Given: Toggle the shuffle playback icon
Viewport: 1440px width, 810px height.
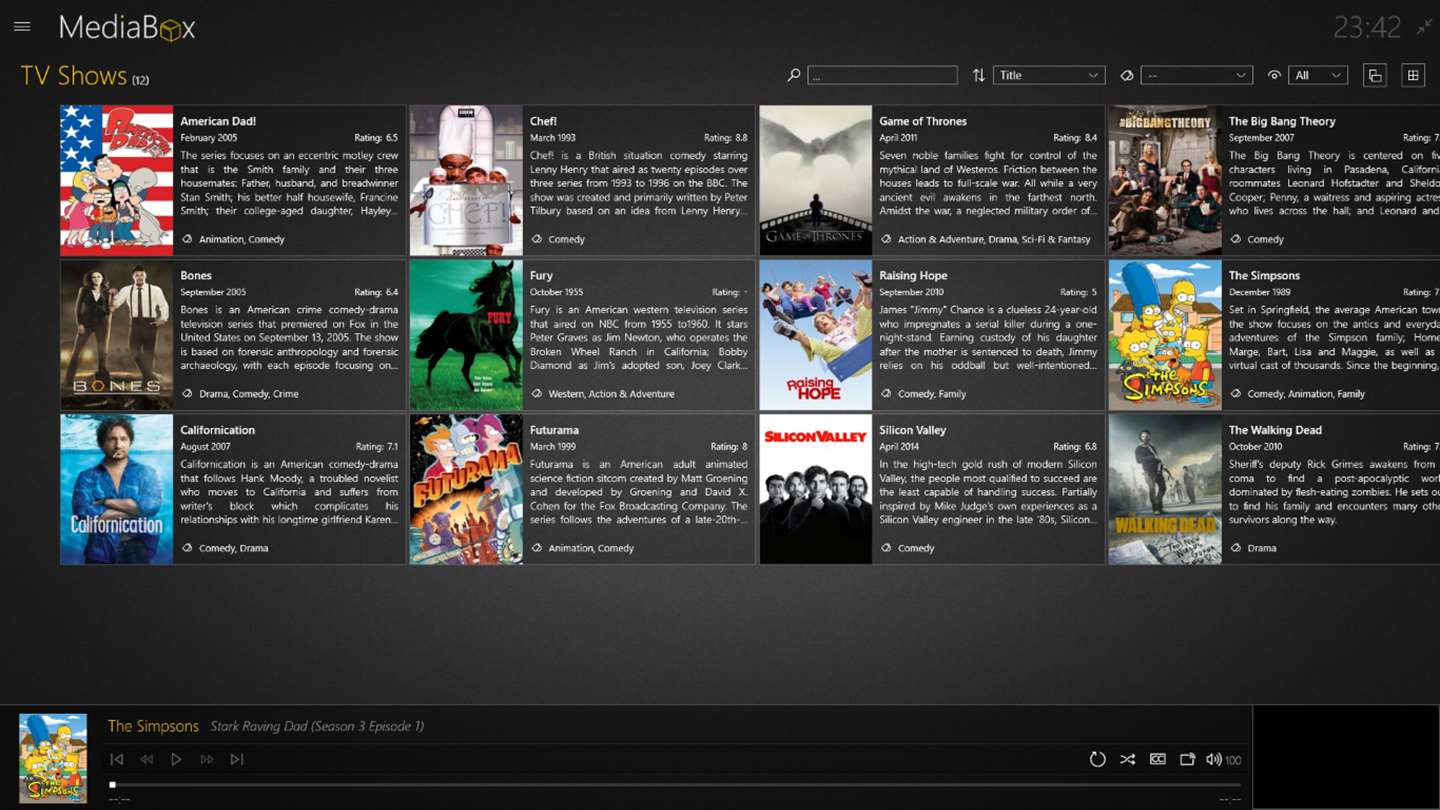Looking at the screenshot, I should (x=1128, y=759).
